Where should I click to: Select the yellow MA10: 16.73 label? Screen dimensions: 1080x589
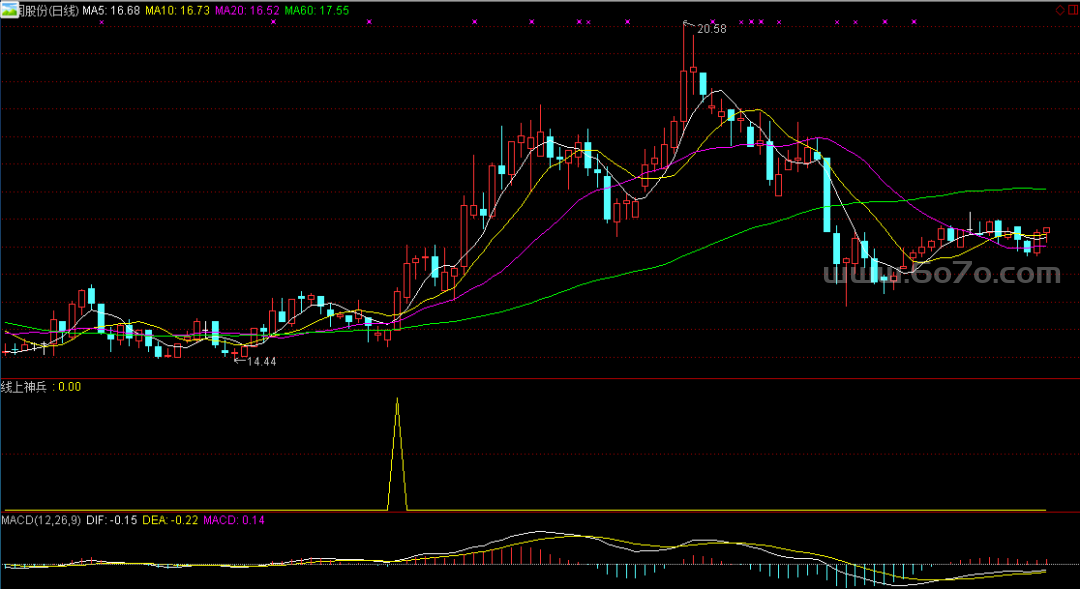177,10
